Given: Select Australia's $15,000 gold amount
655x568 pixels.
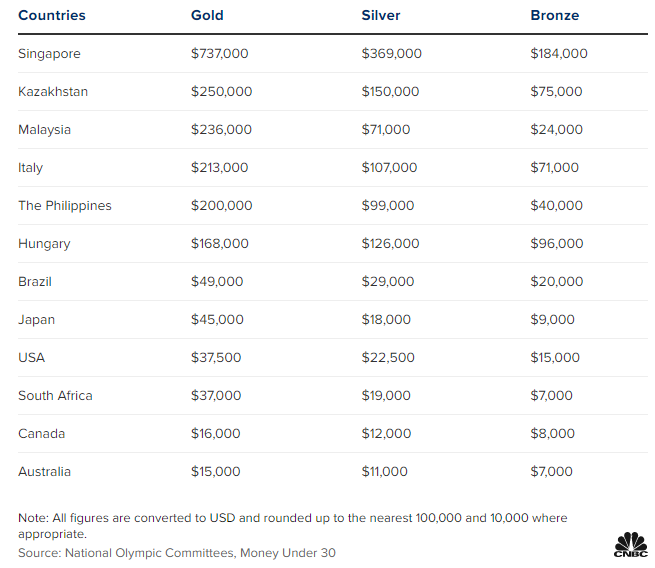Looking at the screenshot, I should coord(215,472).
